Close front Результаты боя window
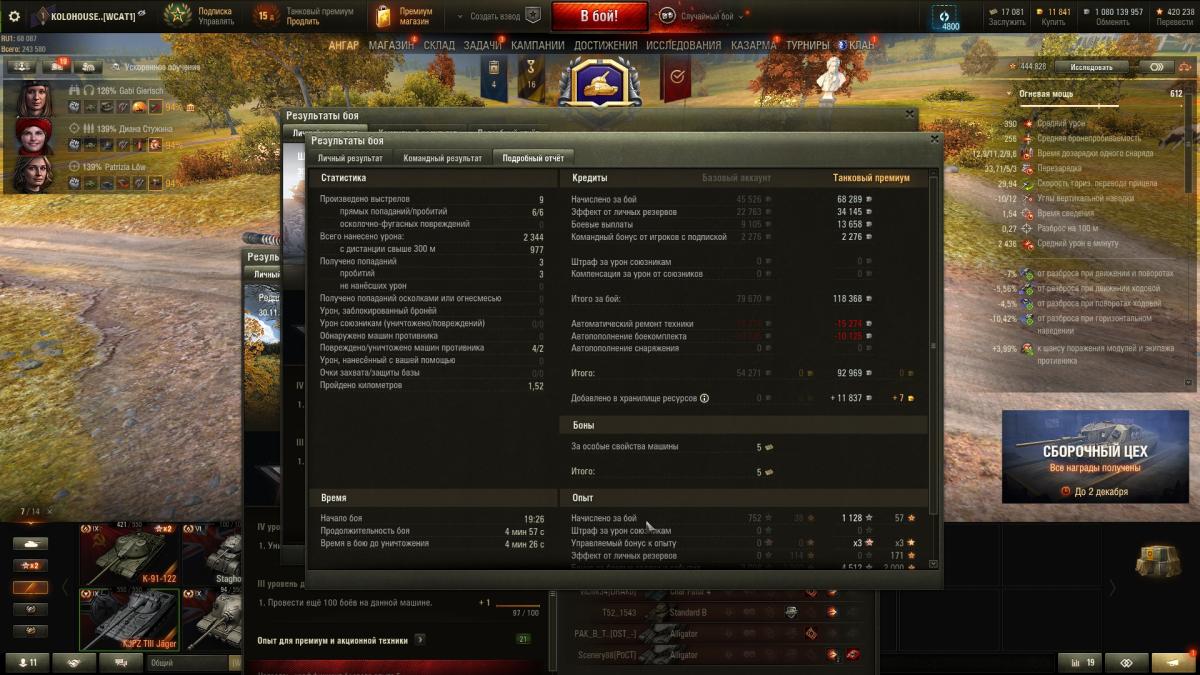Screen dimensions: 1200x675 pyautogui.click(x=935, y=139)
